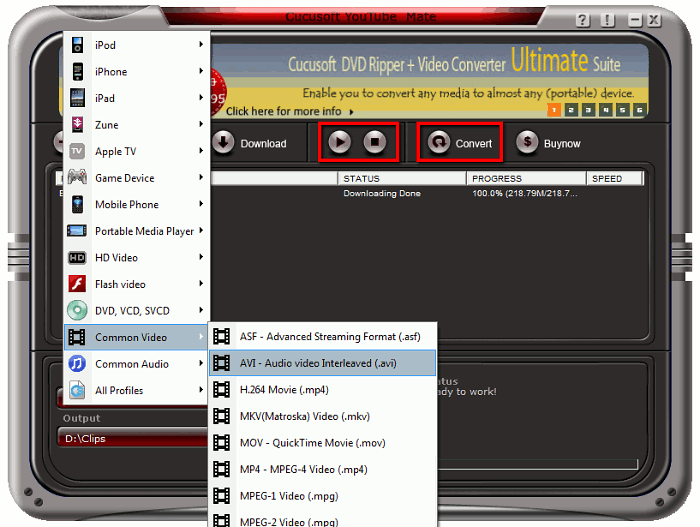
Task: Click the MOV format film icon
Action: 221,443
